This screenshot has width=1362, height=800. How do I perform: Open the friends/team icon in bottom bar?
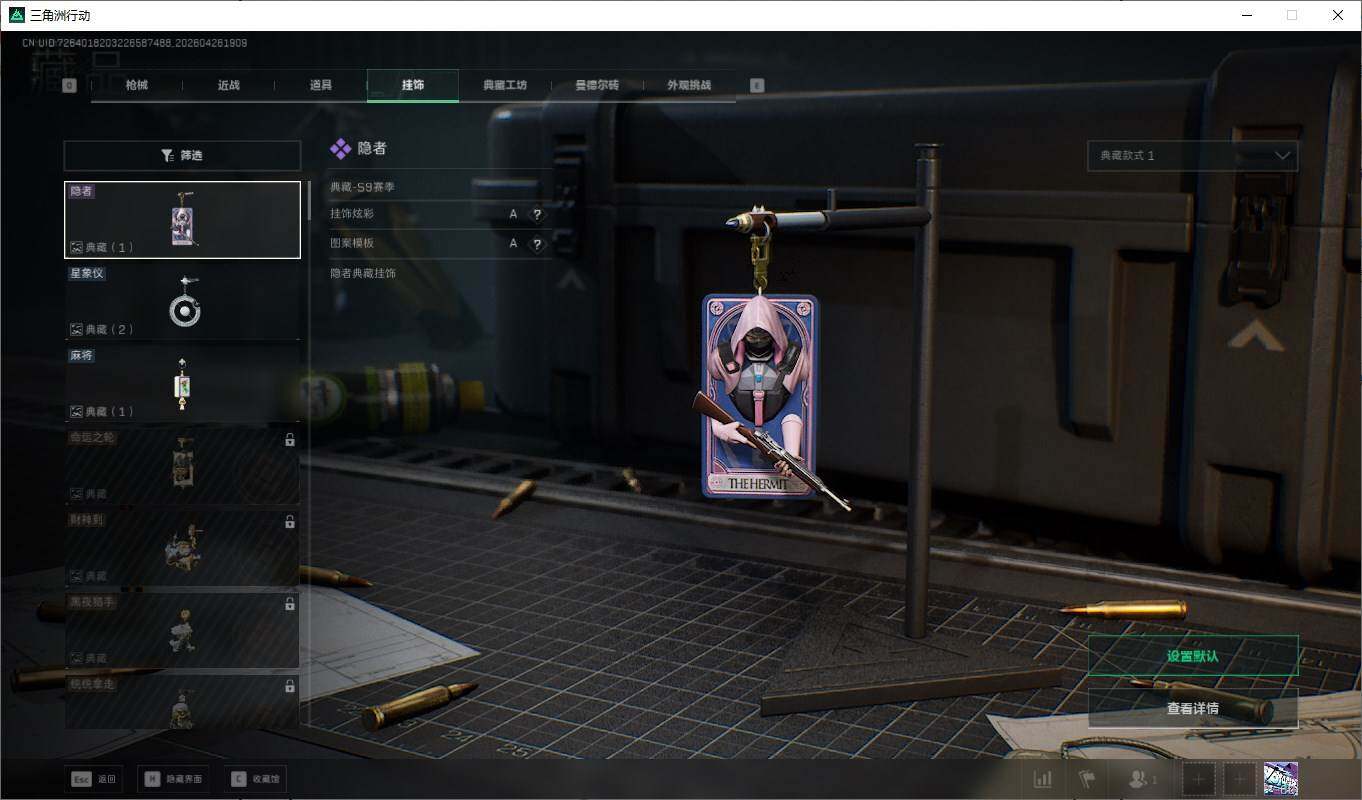coord(1141,779)
